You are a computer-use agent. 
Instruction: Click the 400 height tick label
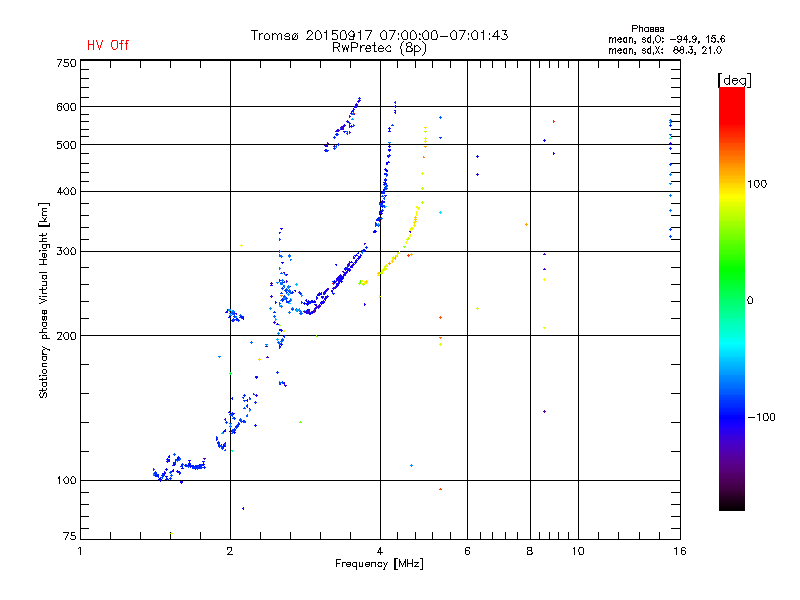click(66, 191)
